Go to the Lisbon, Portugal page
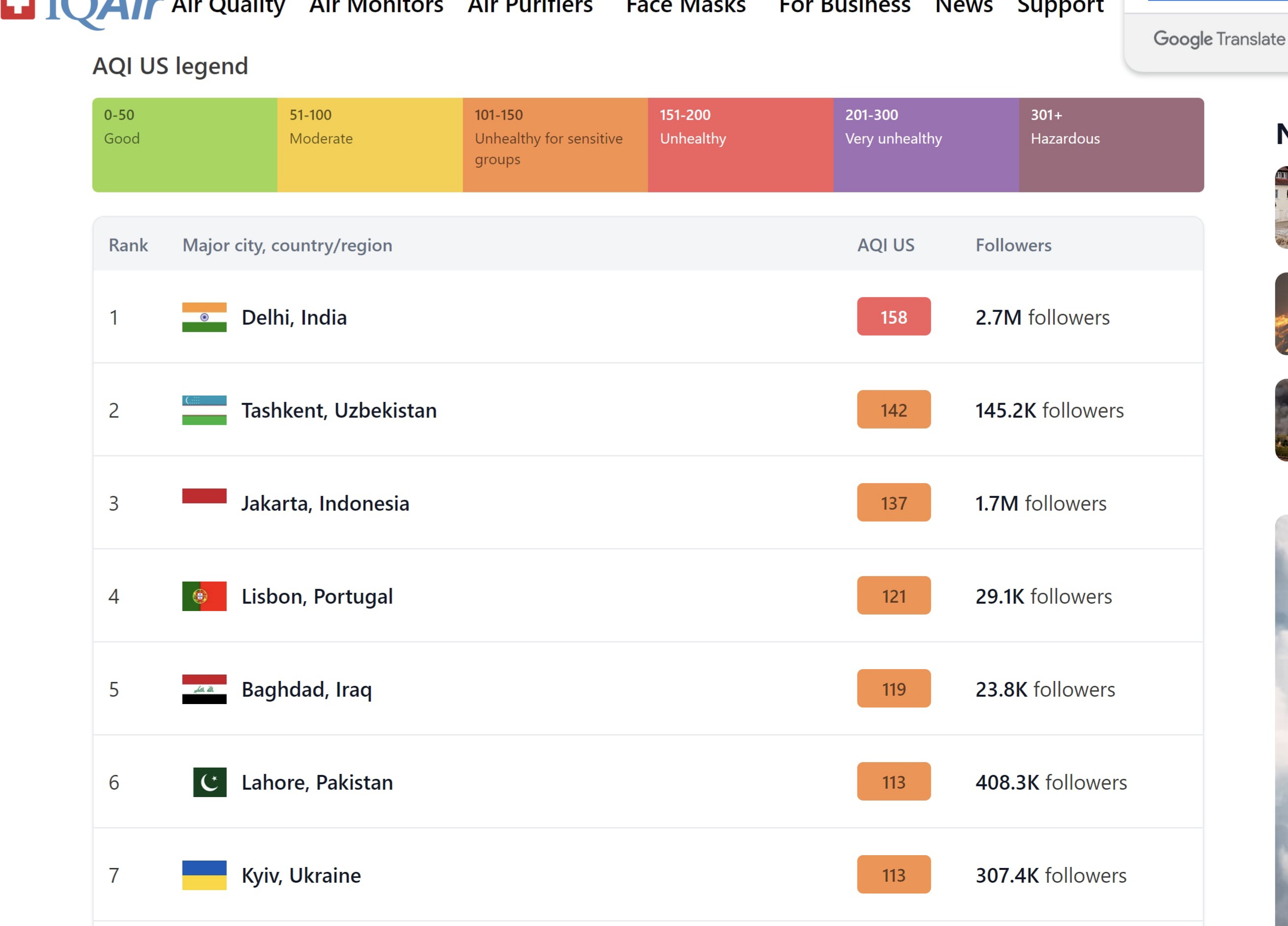Screen dimensions: 1288x926 [317, 597]
